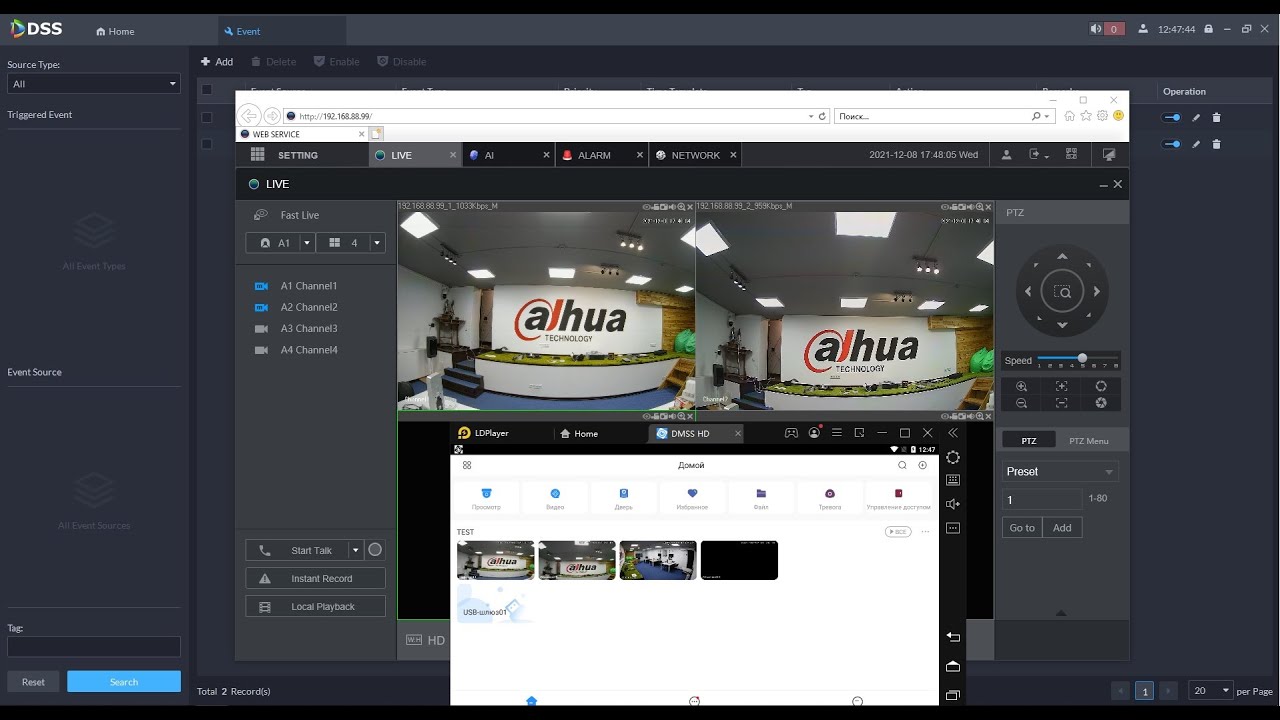The image size is (1280, 720).
Task: Check the header select-all checkbox
Action: pos(207,90)
